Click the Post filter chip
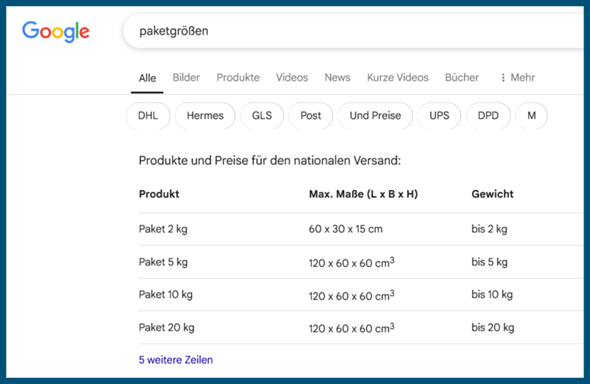The height and width of the screenshot is (384, 590). (x=311, y=115)
